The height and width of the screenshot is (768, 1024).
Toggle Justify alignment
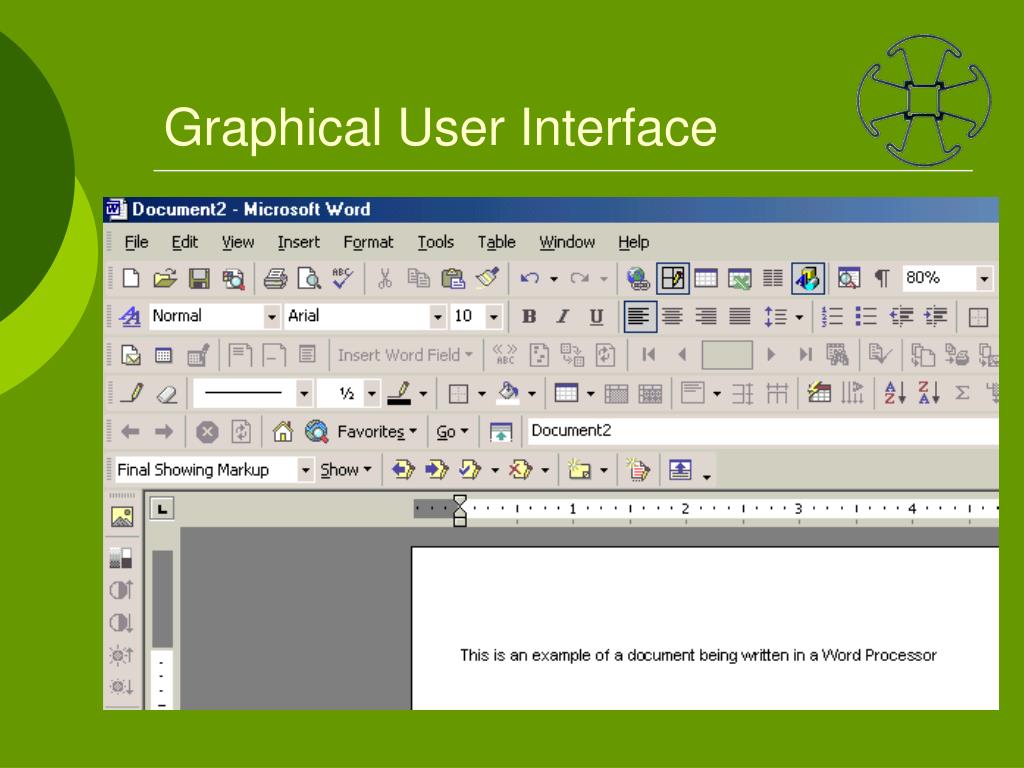[740, 317]
